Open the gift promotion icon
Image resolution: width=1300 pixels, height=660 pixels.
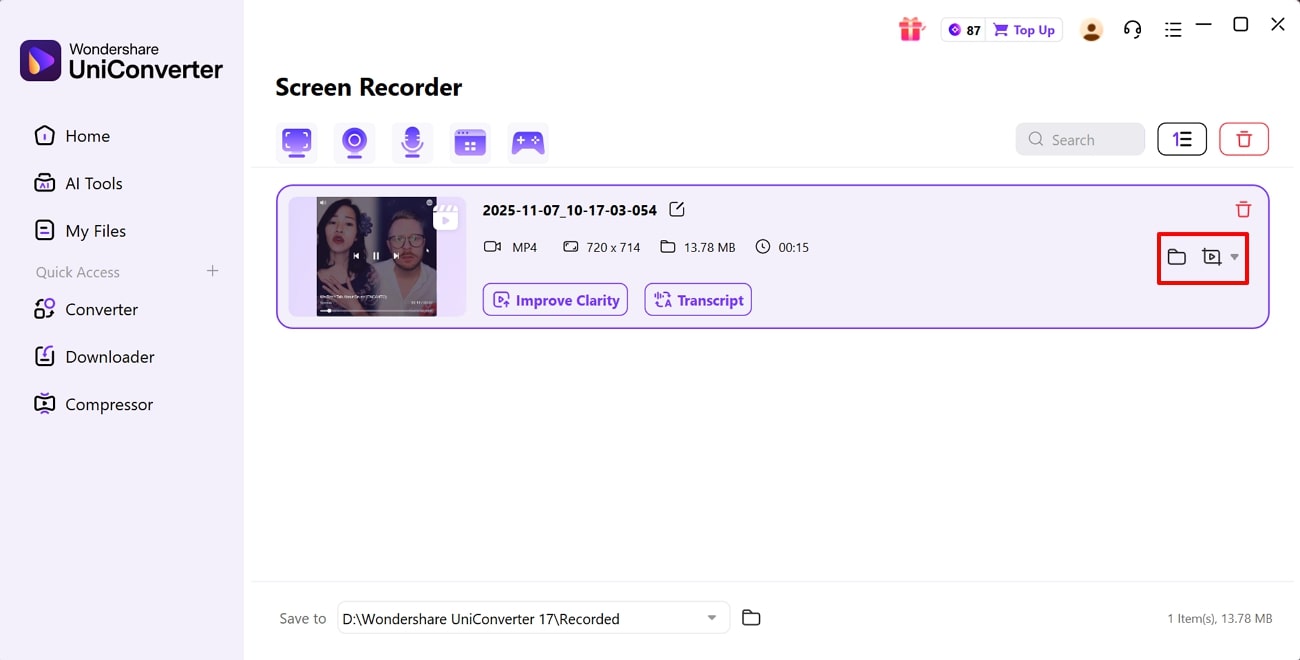point(911,29)
